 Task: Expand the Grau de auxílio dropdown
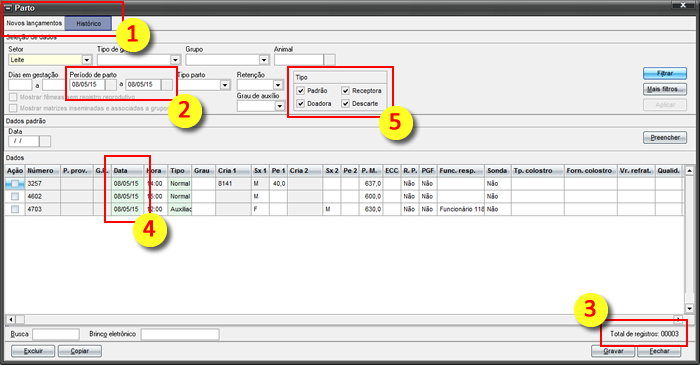(x=279, y=106)
